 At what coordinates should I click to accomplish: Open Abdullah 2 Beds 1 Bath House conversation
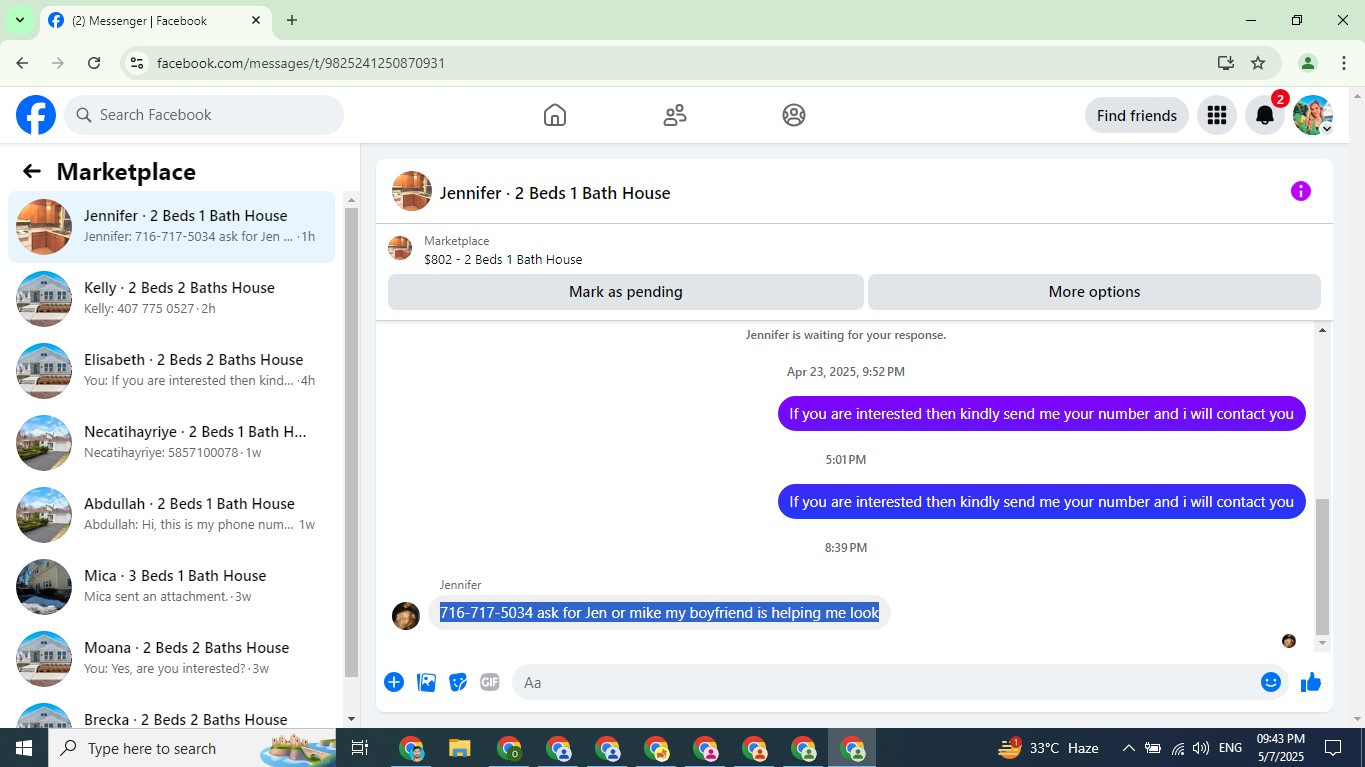171,515
